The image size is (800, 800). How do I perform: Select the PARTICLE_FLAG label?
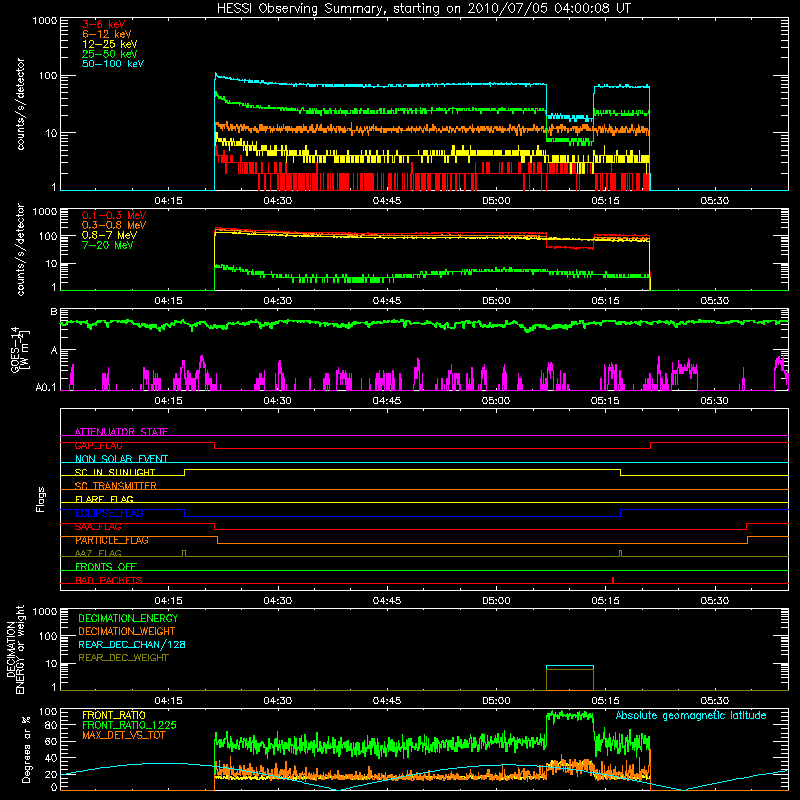point(112,540)
